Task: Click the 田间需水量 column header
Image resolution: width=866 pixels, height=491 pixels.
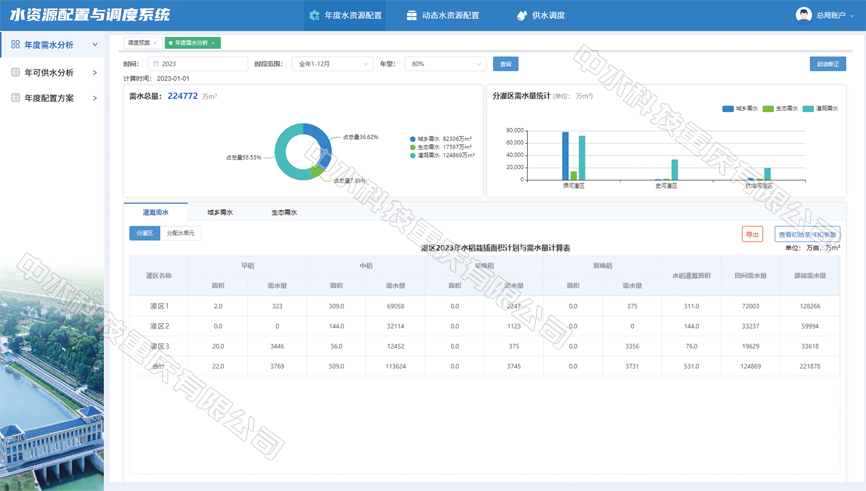Action: (751, 276)
